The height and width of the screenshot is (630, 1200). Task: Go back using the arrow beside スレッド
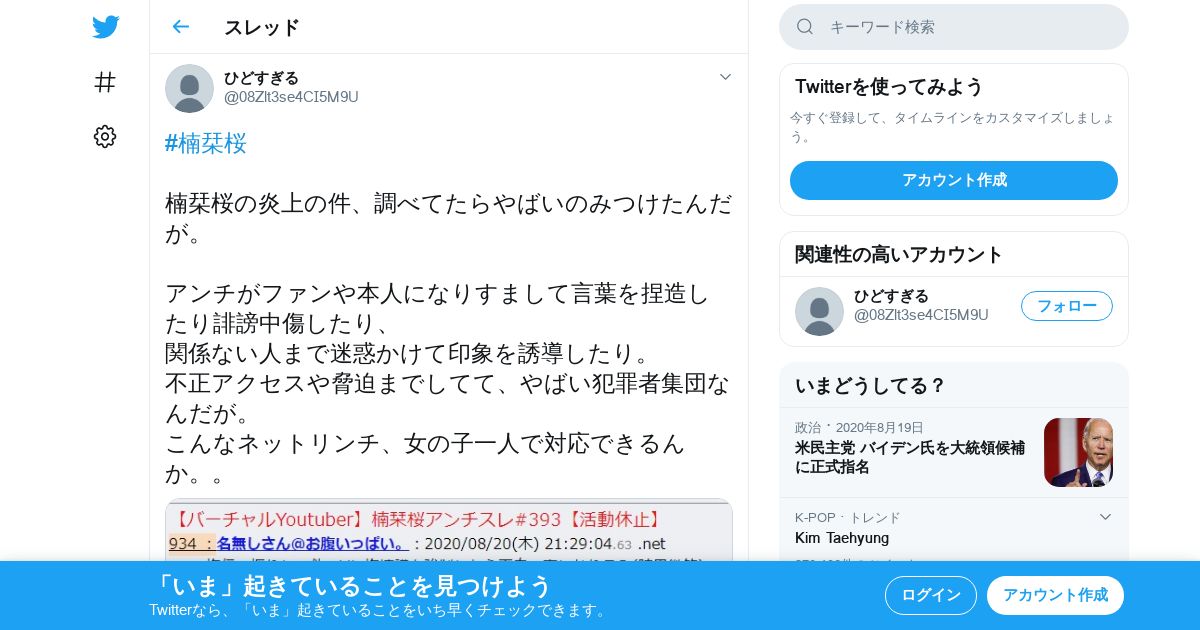[180, 27]
